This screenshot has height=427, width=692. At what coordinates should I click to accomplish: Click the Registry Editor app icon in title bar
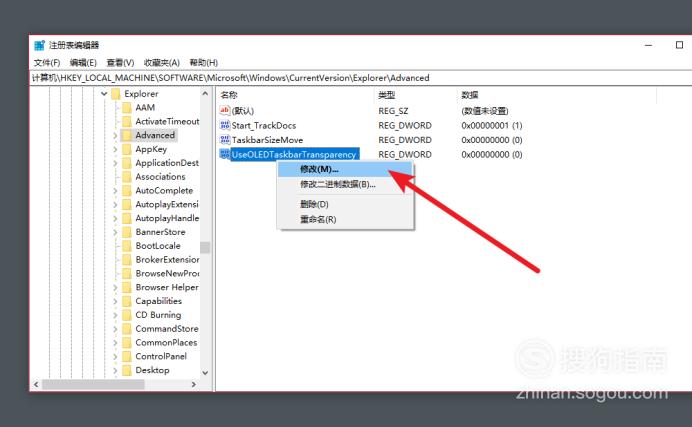click(x=39, y=45)
